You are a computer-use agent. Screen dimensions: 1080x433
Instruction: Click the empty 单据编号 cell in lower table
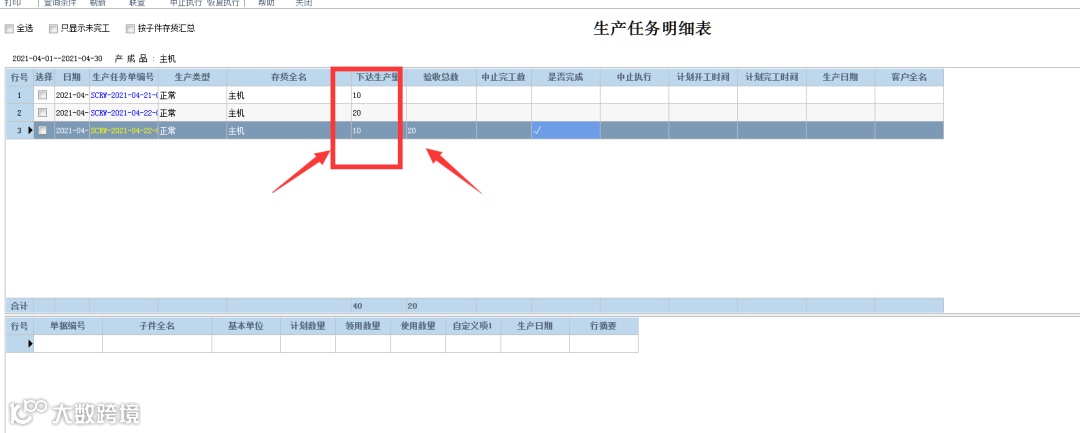point(68,344)
